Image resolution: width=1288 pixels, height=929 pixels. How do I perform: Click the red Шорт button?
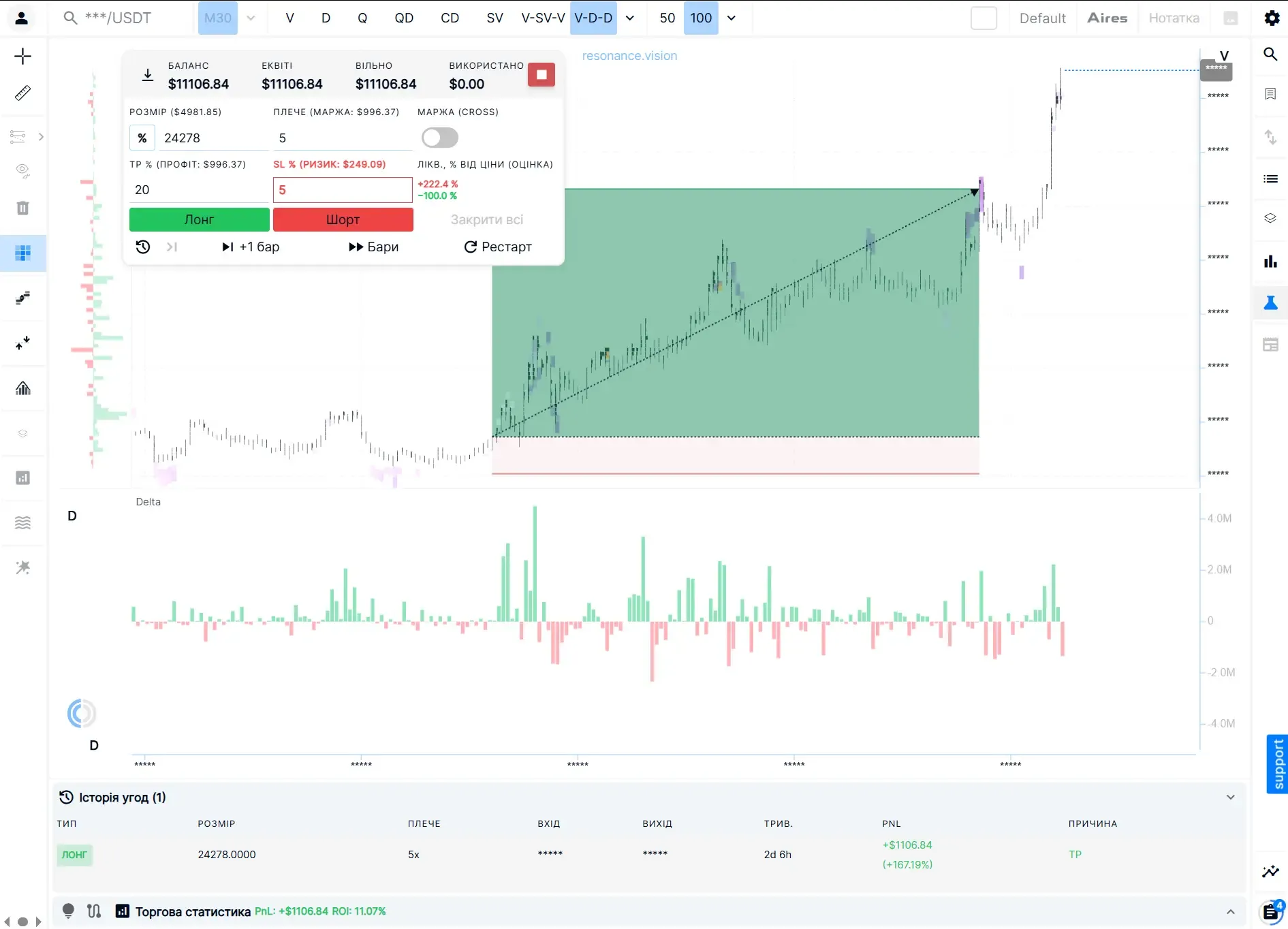click(x=343, y=219)
